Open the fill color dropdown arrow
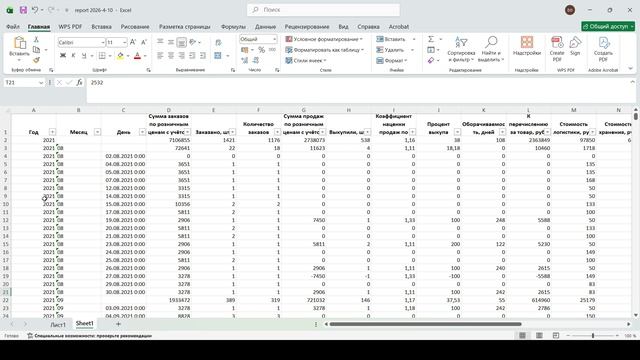 click(x=128, y=56)
